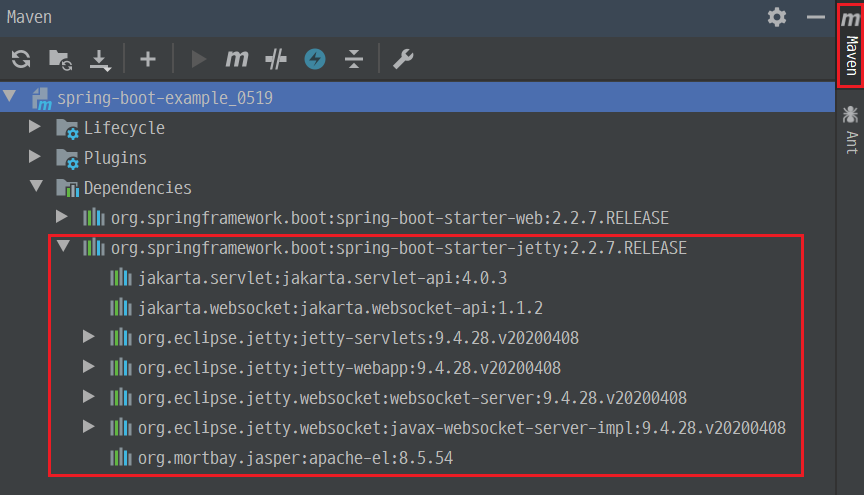This screenshot has width=864, height=495.
Task: Open Maven Settings wrench icon
Action: click(403, 59)
